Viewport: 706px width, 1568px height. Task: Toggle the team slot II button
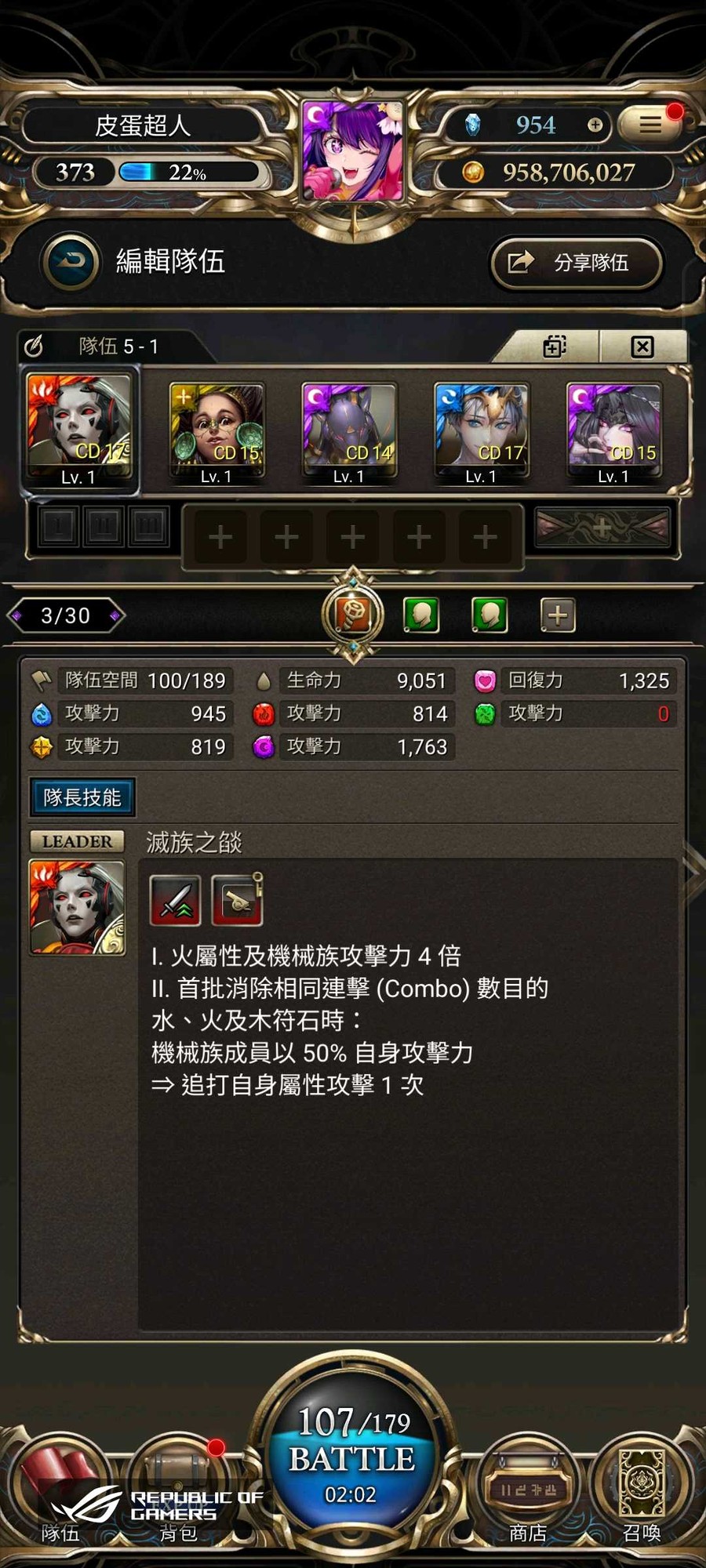(103, 525)
